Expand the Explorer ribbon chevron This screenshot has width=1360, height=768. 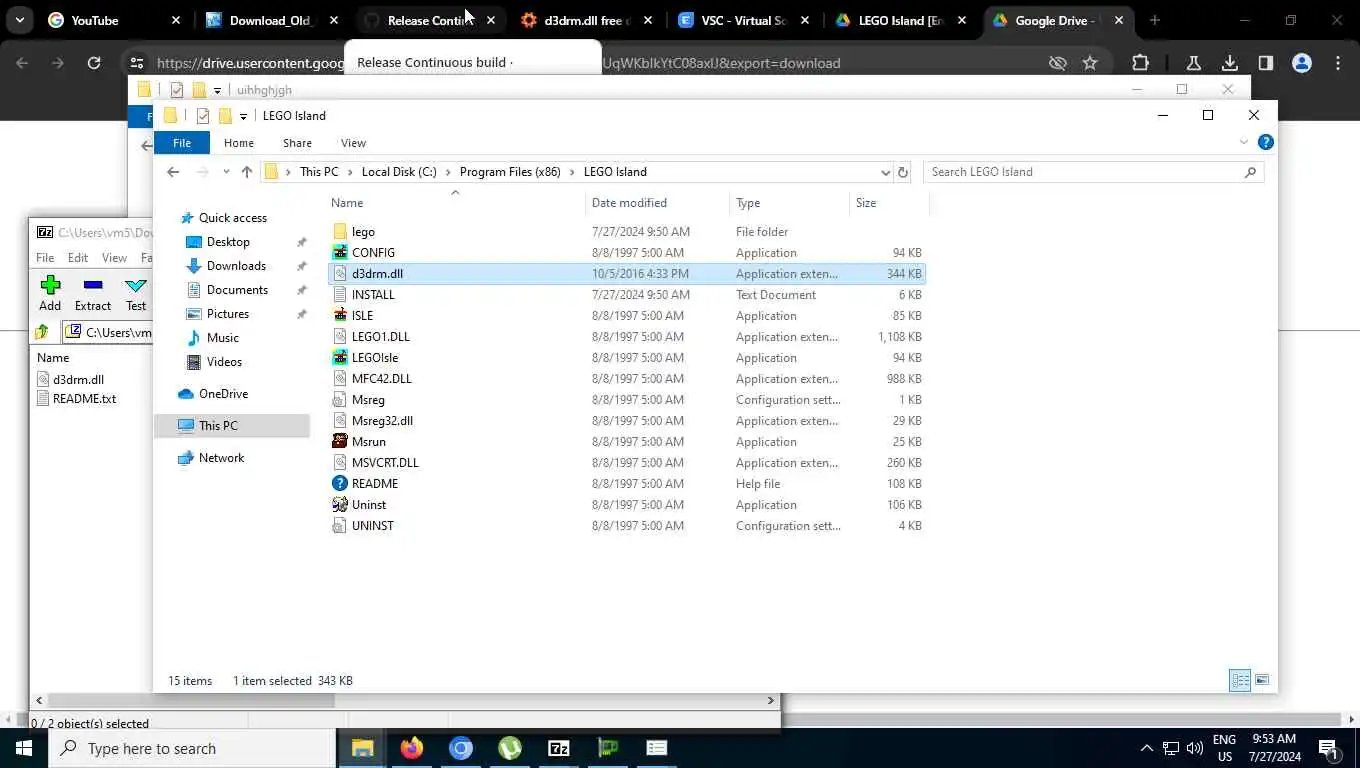1244,143
